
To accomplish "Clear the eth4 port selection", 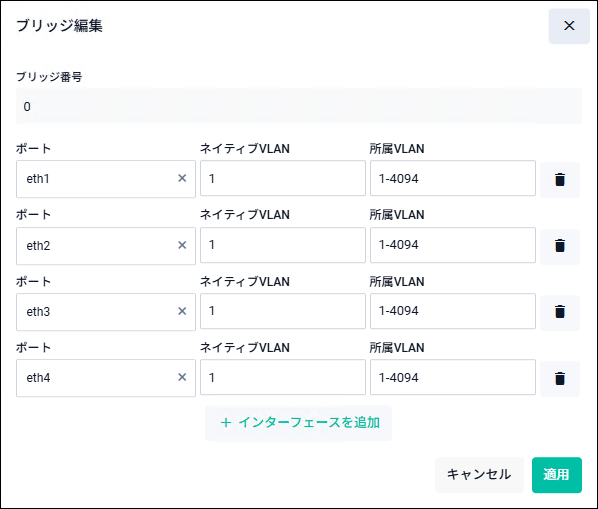I will (182, 377).
